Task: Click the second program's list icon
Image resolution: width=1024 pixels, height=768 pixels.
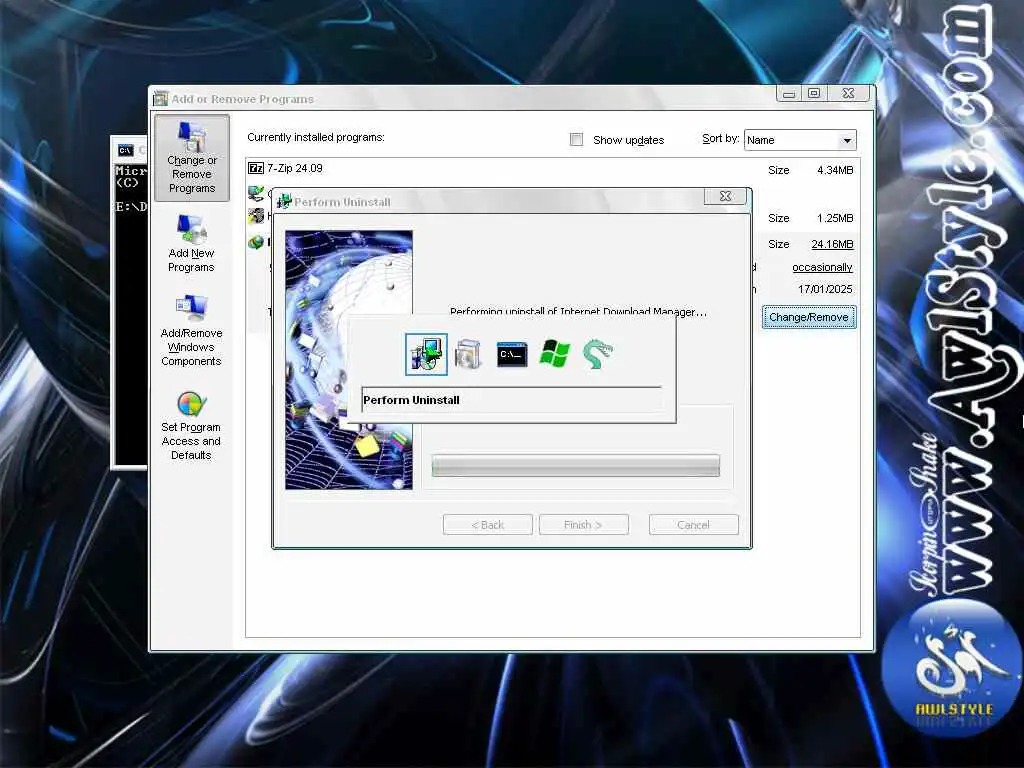Action: tap(256, 193)
